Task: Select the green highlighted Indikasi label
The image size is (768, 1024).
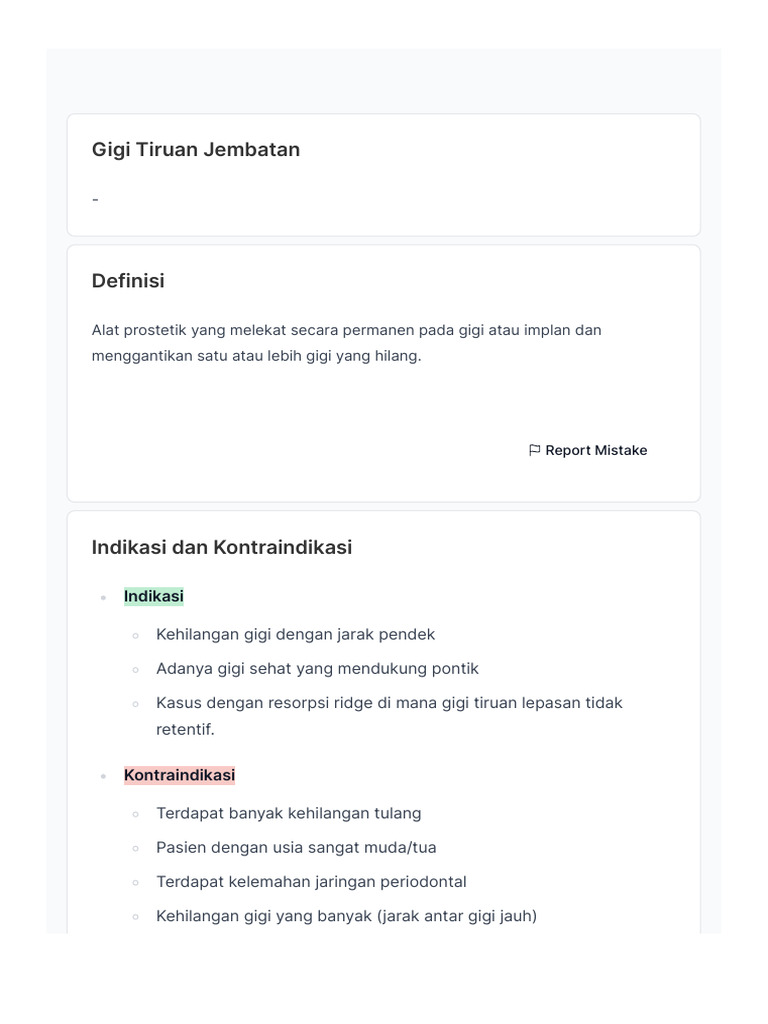Action: click(x=154, y=596)
